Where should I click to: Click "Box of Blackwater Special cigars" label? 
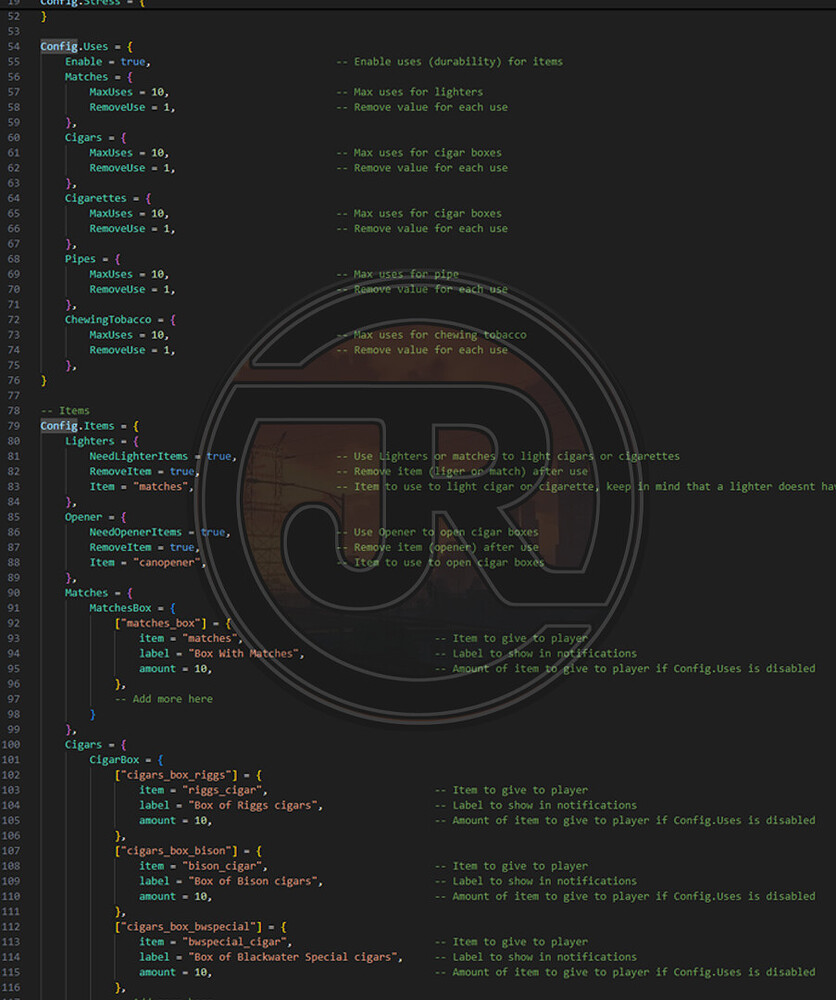coord(293,957)
